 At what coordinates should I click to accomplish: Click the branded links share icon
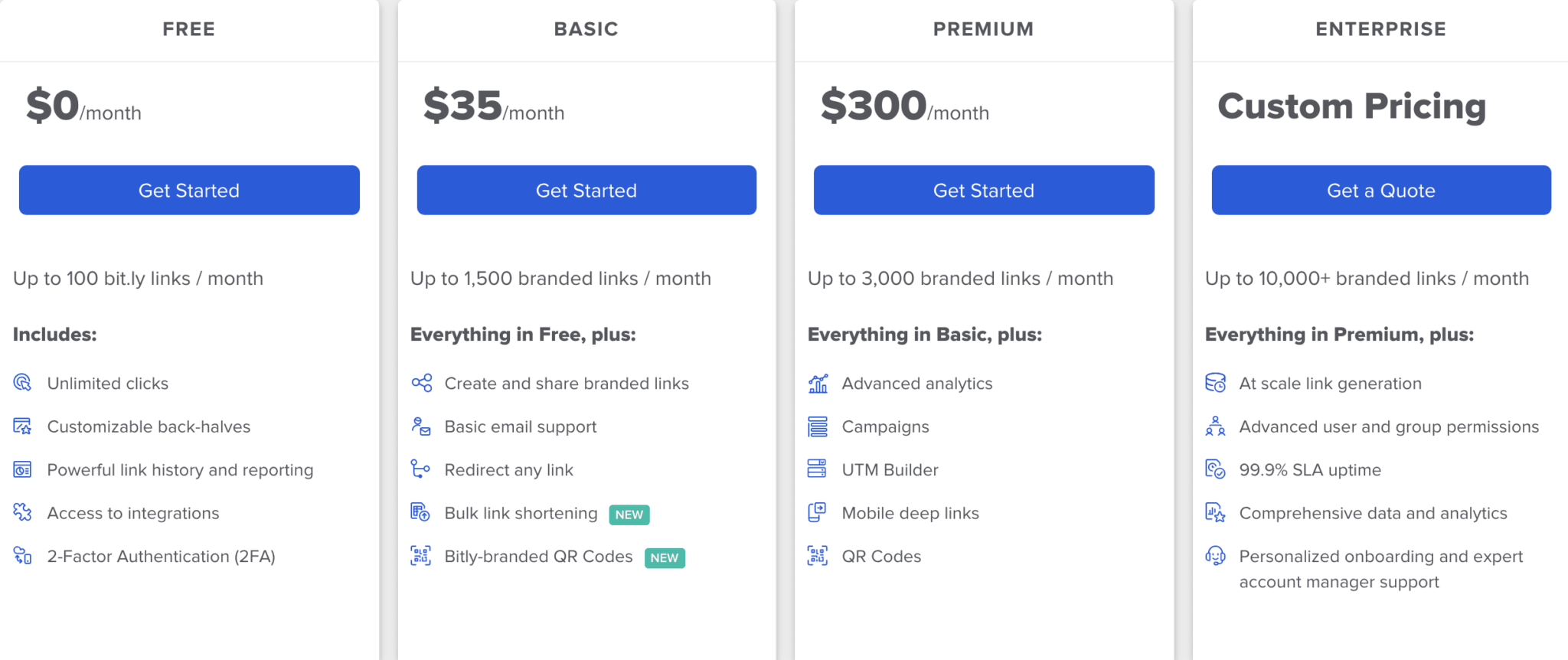coord(421,383)
